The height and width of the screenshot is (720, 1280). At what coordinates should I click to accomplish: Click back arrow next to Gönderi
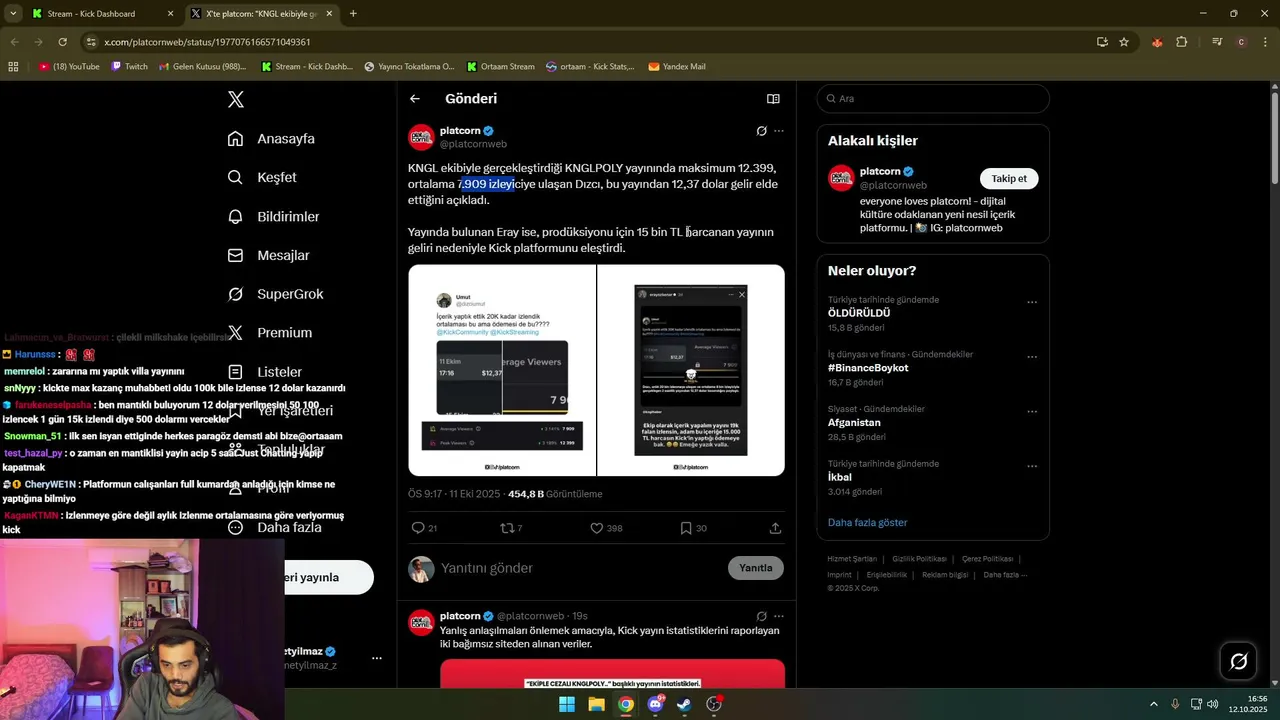[415, 99]
